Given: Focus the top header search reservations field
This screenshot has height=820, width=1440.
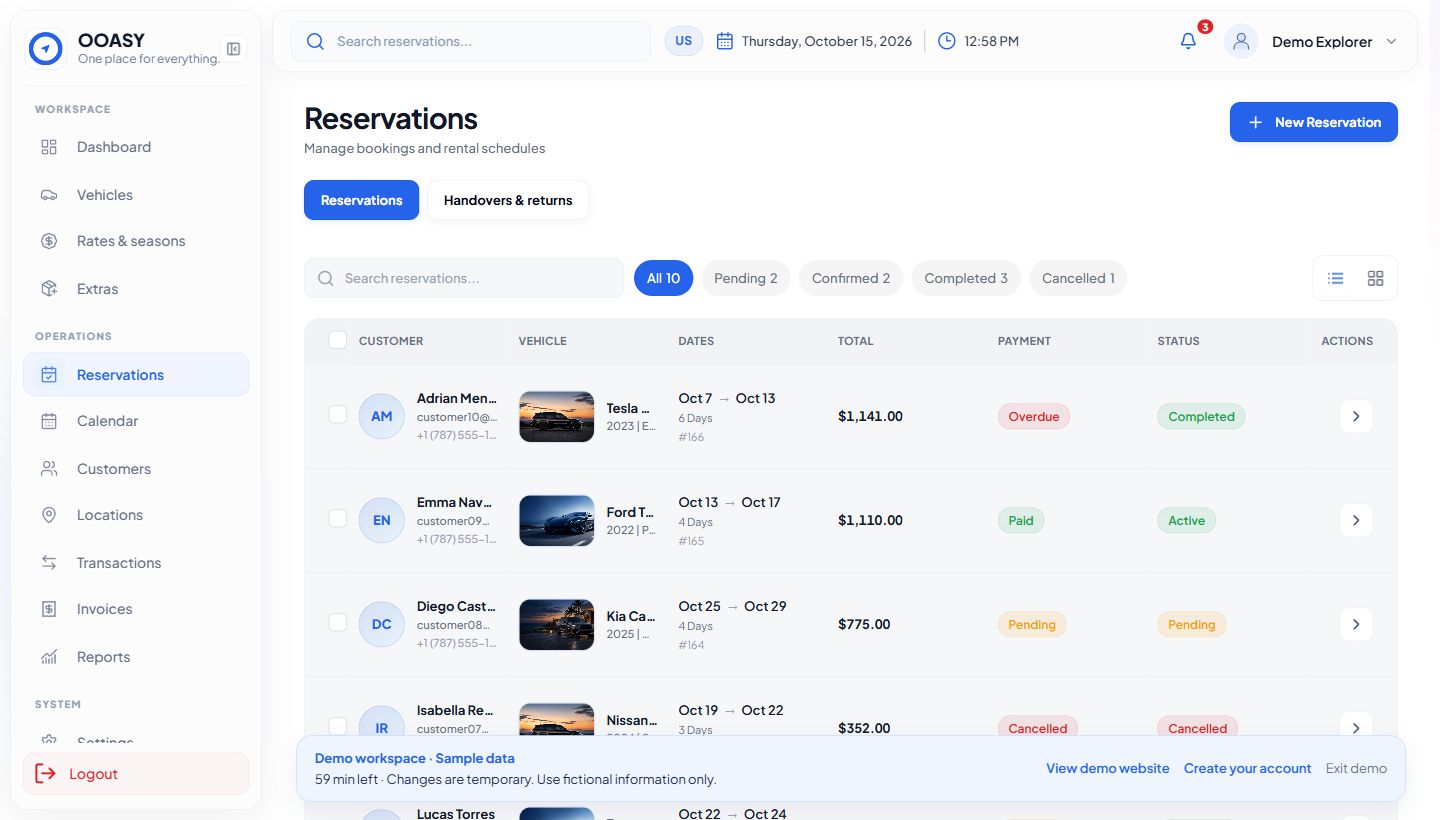Looking at the screenshot, I should tap(471, 41).
